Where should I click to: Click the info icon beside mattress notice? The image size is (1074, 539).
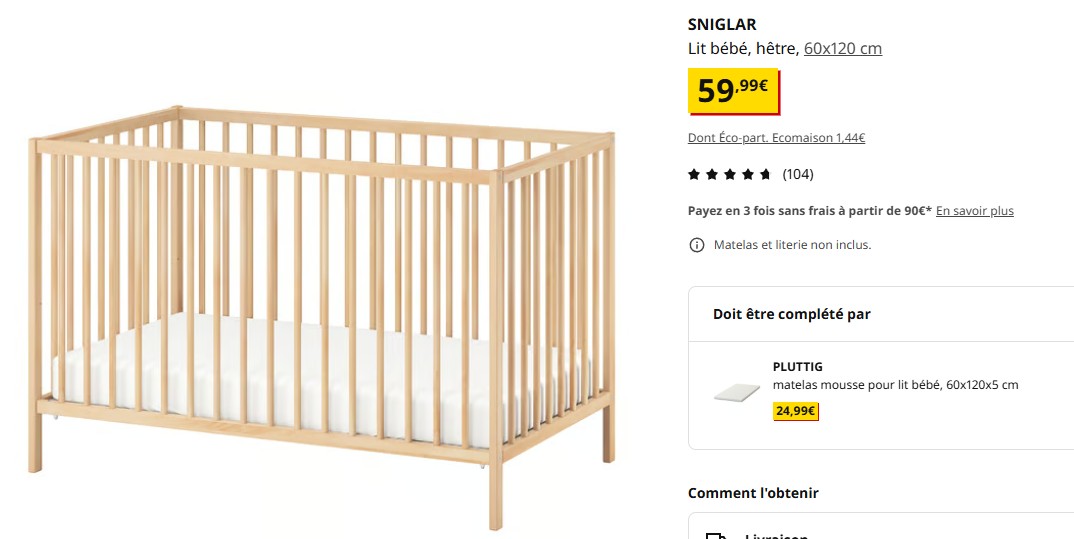point(697,245)
